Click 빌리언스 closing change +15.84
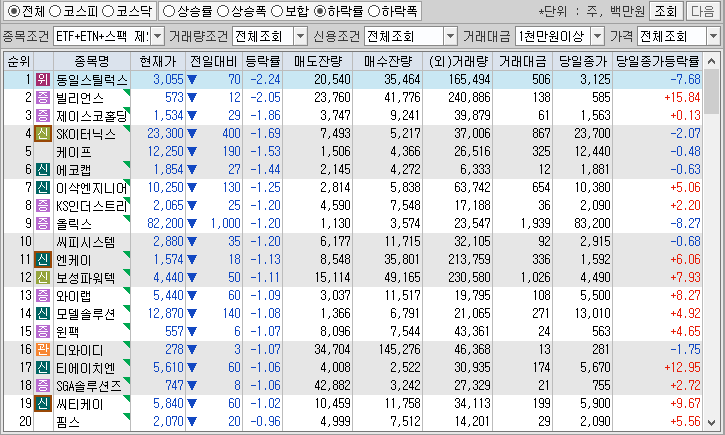725x435 pixels. pos(682,98)
